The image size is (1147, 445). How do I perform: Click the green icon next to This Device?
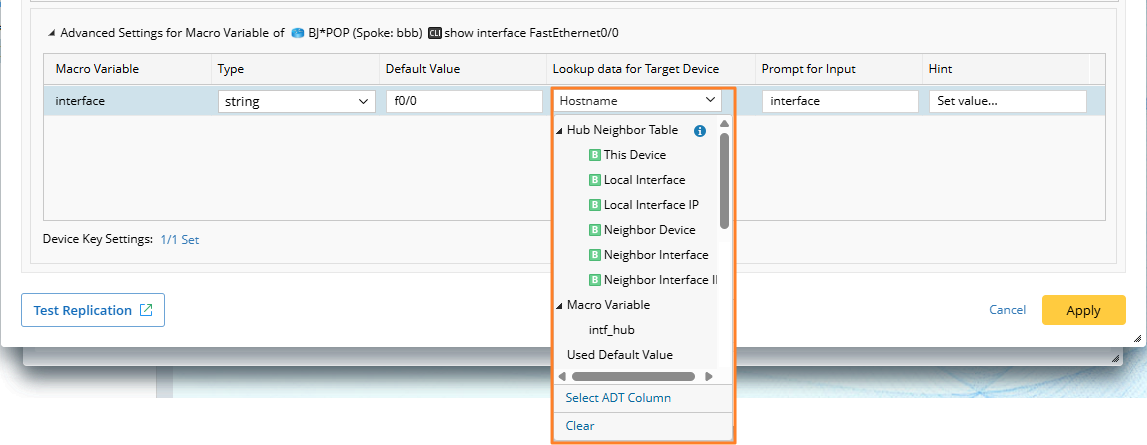(594, 155)
